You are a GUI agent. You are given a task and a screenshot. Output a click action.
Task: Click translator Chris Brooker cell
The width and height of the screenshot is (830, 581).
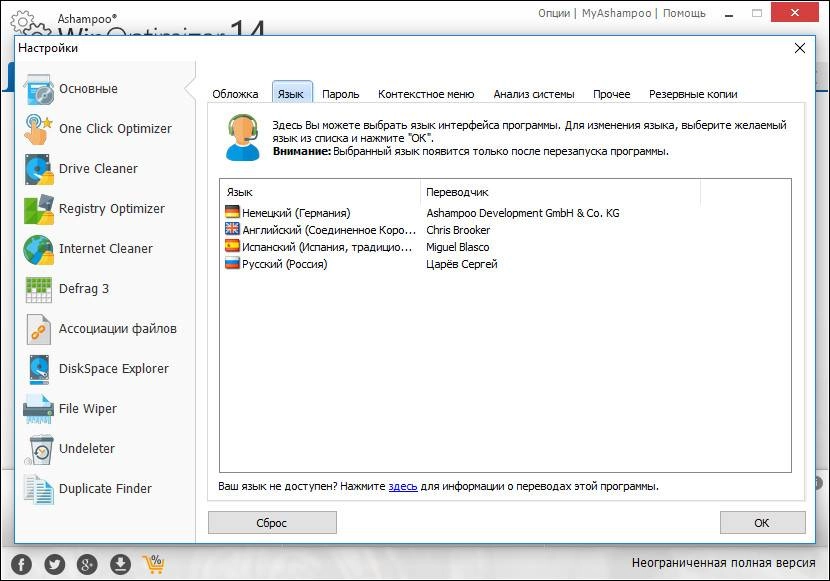click(x=458, y=230)
